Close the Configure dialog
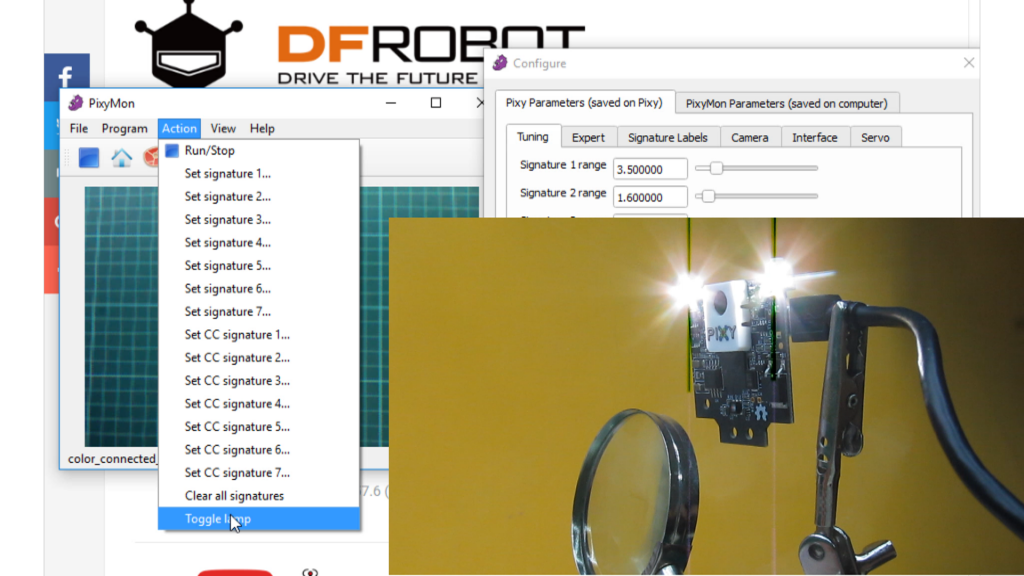This screenshot has width=1024, height=576. tap(968, 63)
